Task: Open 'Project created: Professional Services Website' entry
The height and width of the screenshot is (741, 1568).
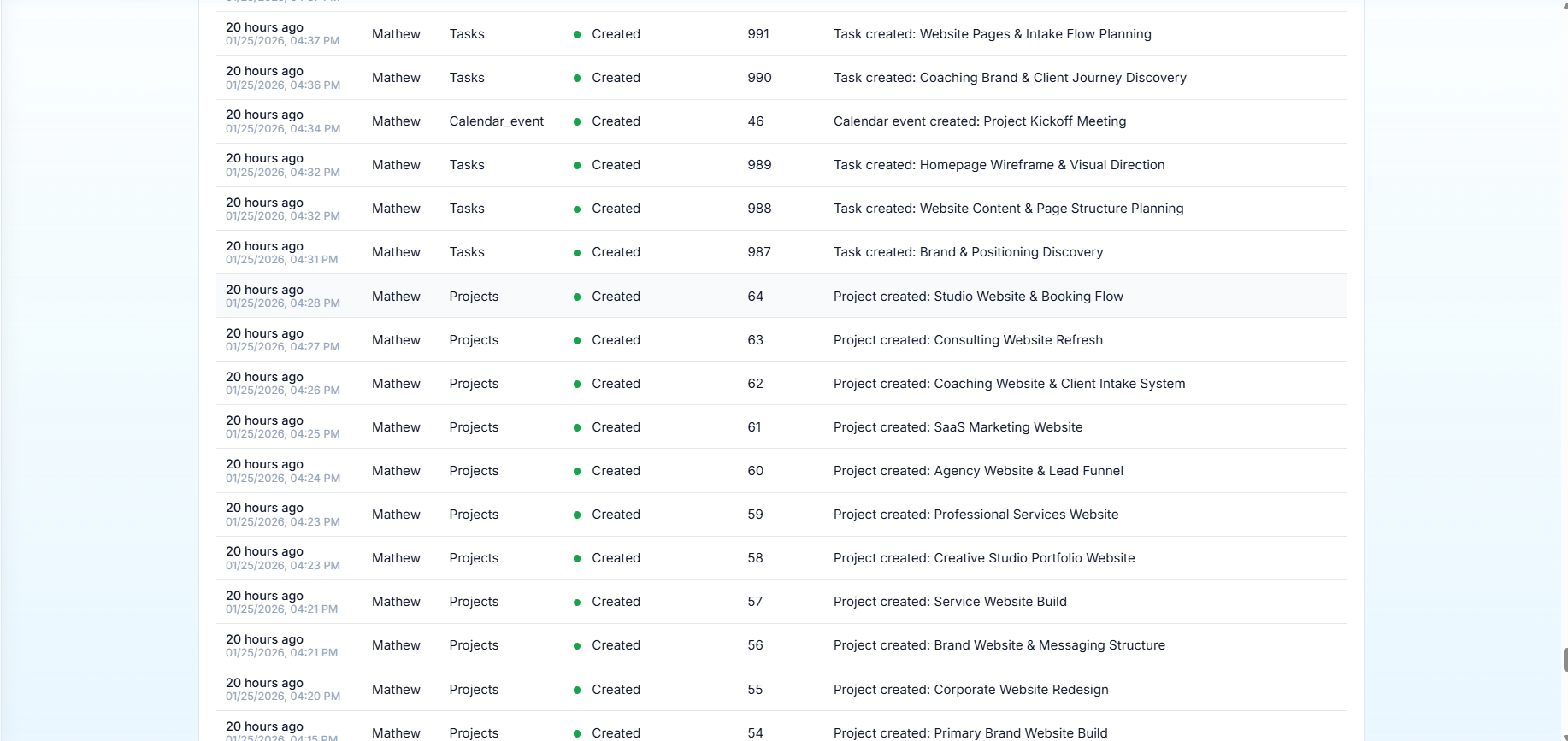Action: (976, 515)
